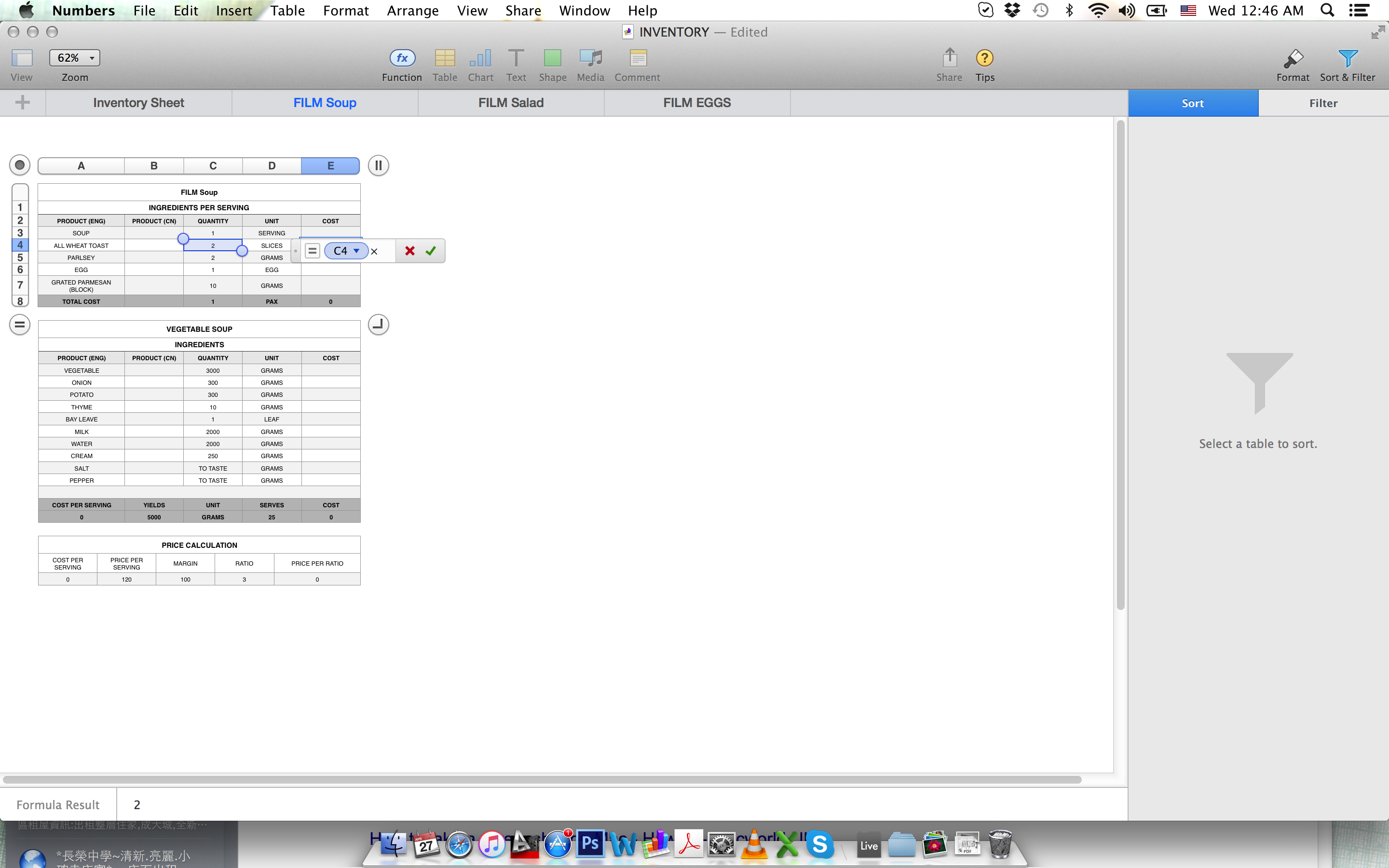
Task: Open the 62% Zoom dropdown
Action: pos(75,58)
